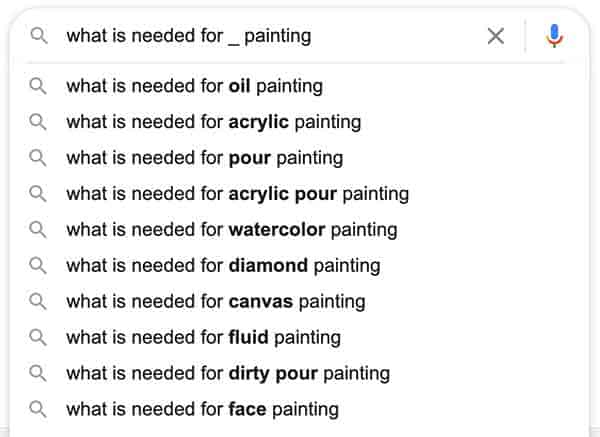Clear the search box with the X icon

(496, 36)
